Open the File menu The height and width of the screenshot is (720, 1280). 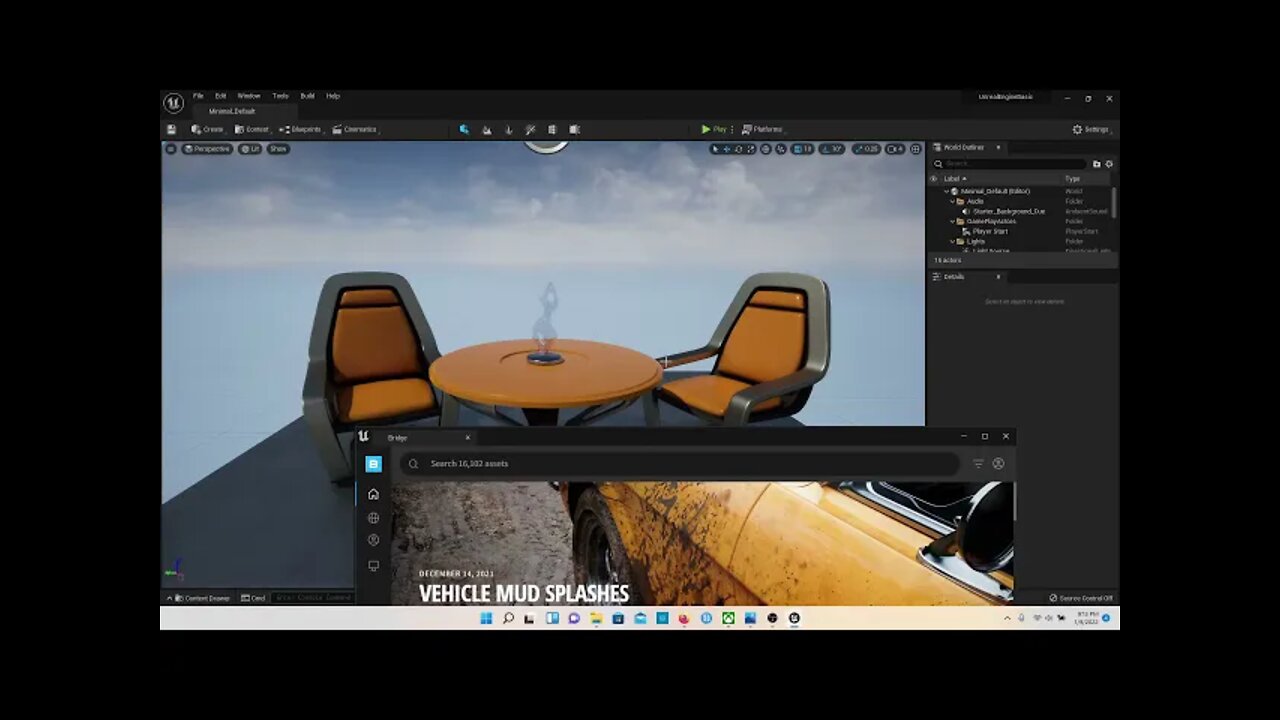point(198,96)
